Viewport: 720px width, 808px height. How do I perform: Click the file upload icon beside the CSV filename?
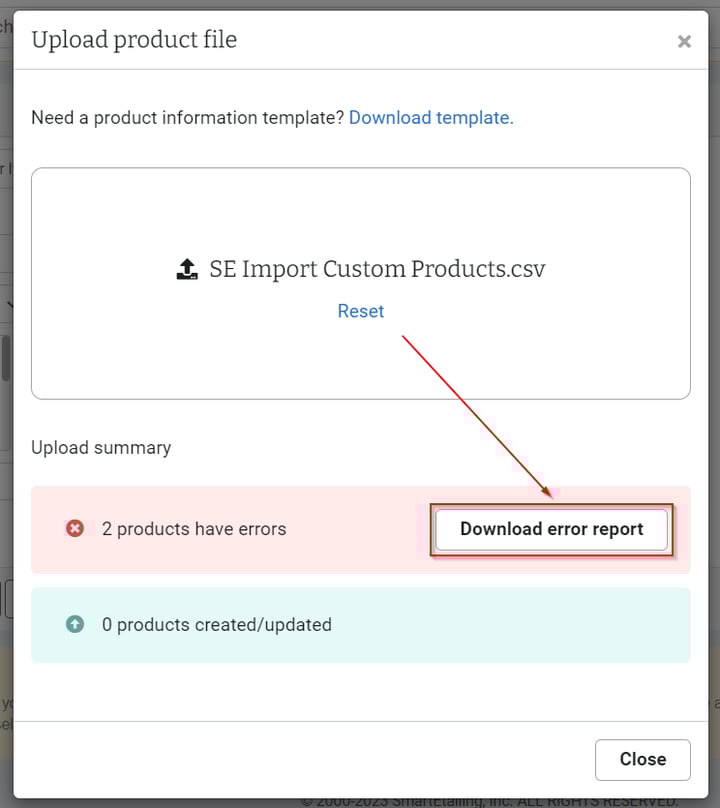[187, 268]
